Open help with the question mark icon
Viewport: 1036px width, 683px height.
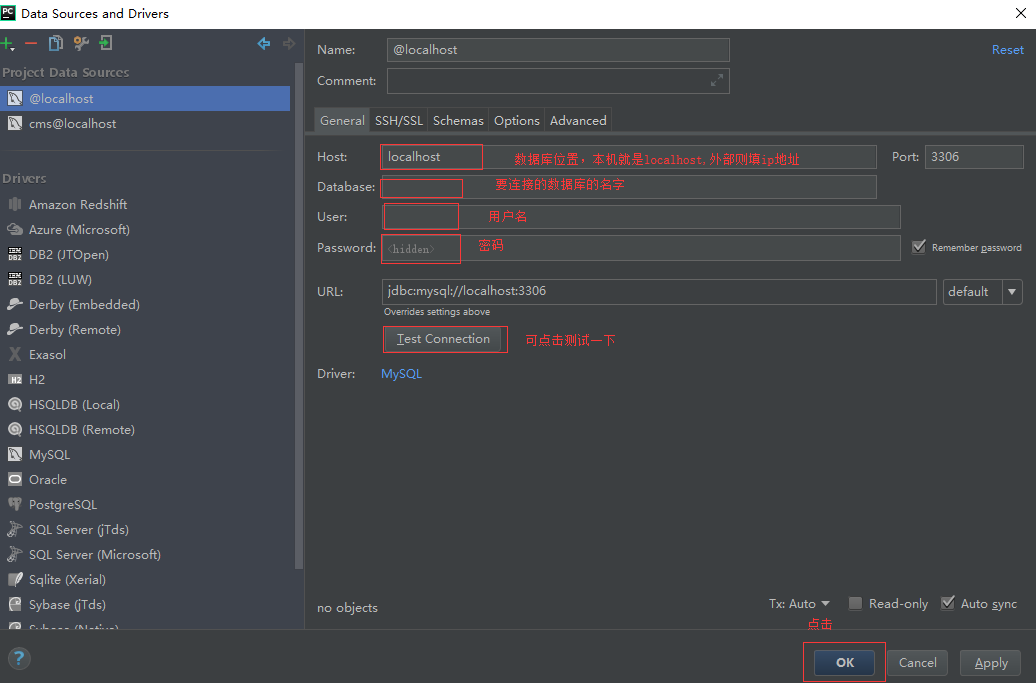coord(19,658)
